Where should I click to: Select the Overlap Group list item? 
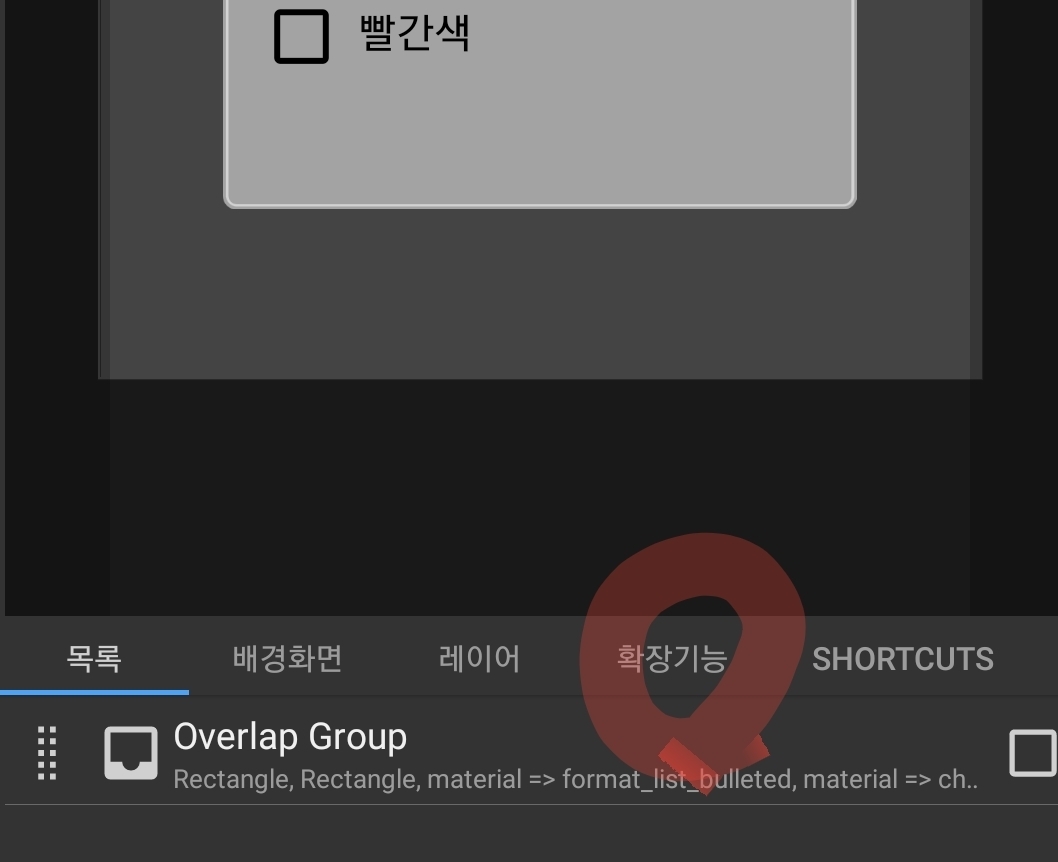tap(529, 751)
